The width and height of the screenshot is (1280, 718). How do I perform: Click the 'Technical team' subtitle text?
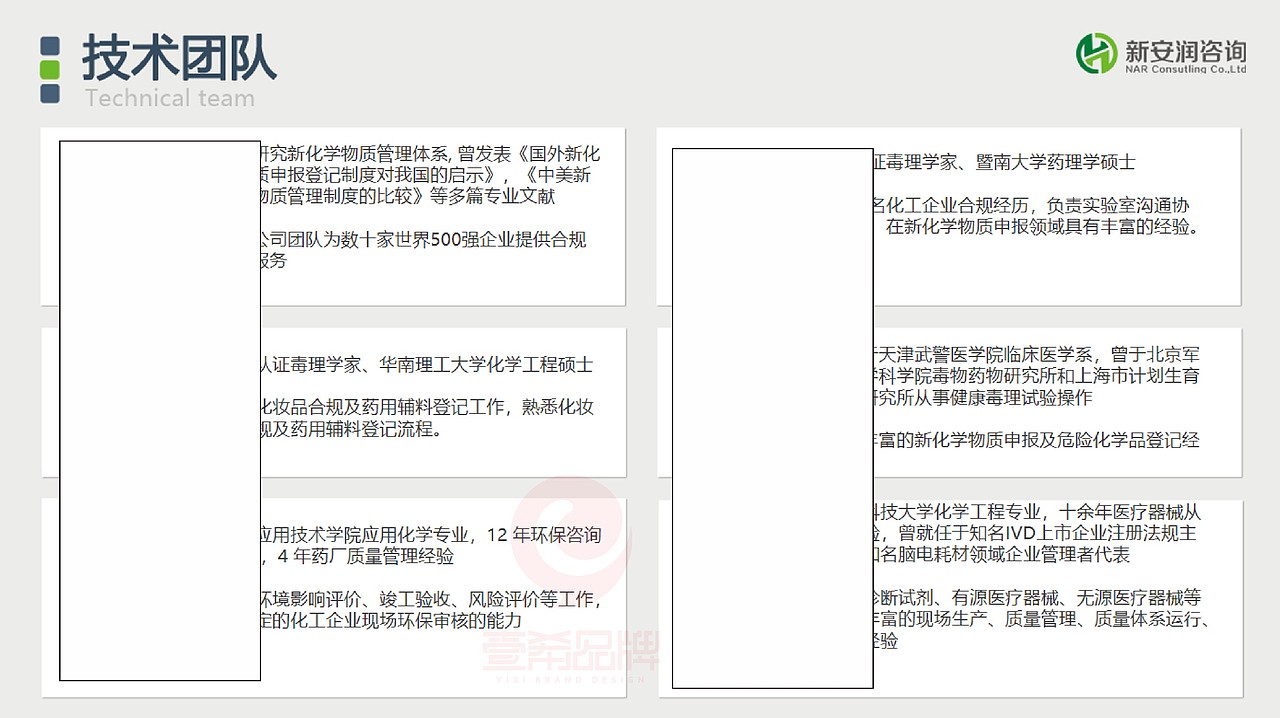pos(170,98)
